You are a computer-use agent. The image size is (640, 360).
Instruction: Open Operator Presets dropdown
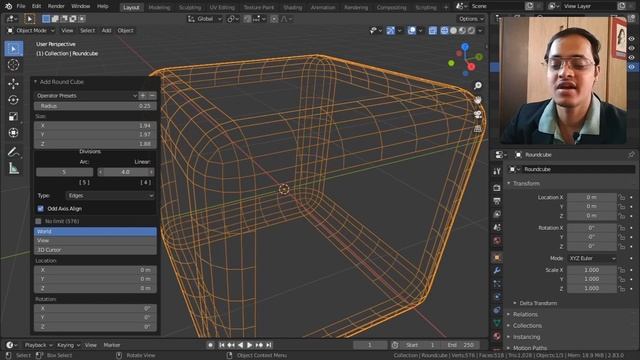(x=86, y=96)
